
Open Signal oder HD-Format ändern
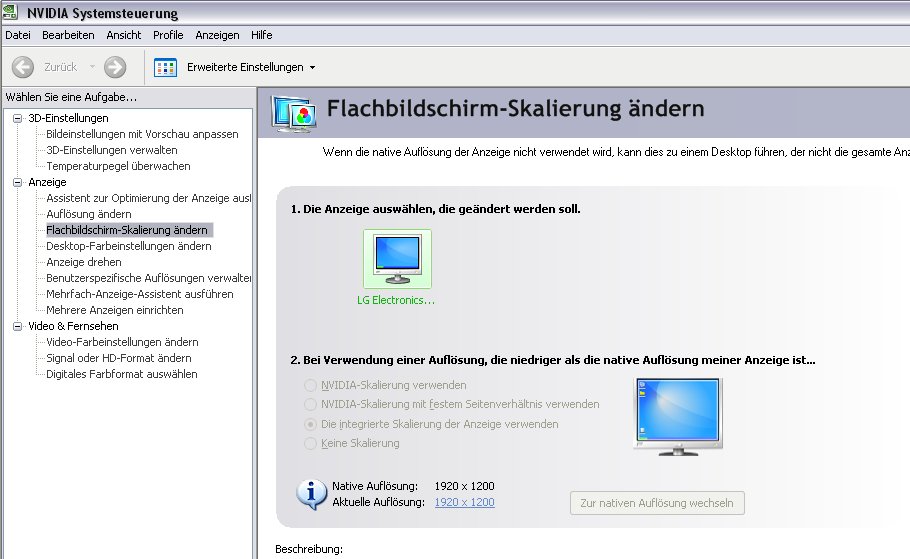click(x=119, y=358)
